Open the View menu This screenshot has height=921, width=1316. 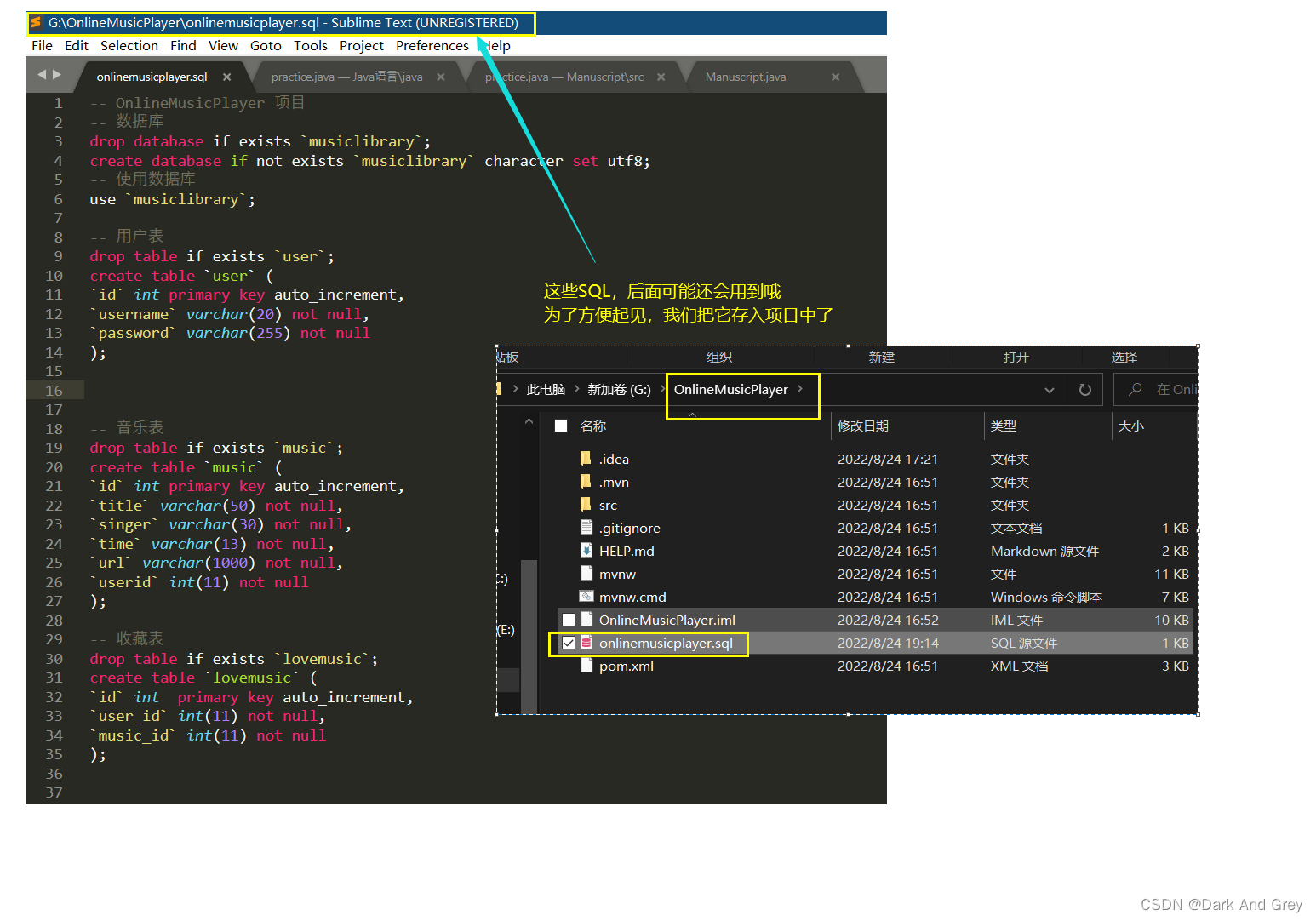pos(223,46)
